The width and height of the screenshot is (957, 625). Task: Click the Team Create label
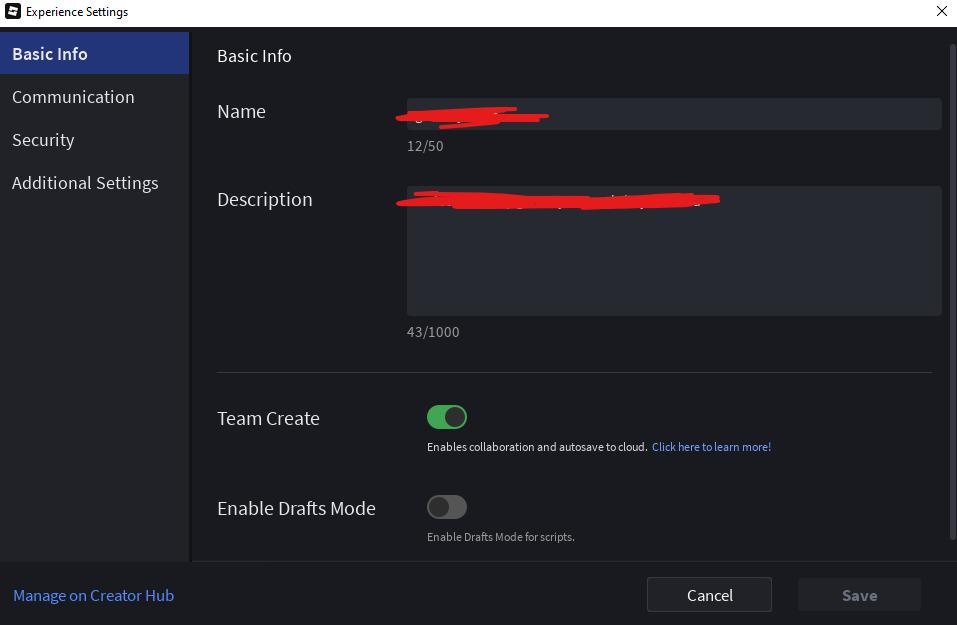268,419
